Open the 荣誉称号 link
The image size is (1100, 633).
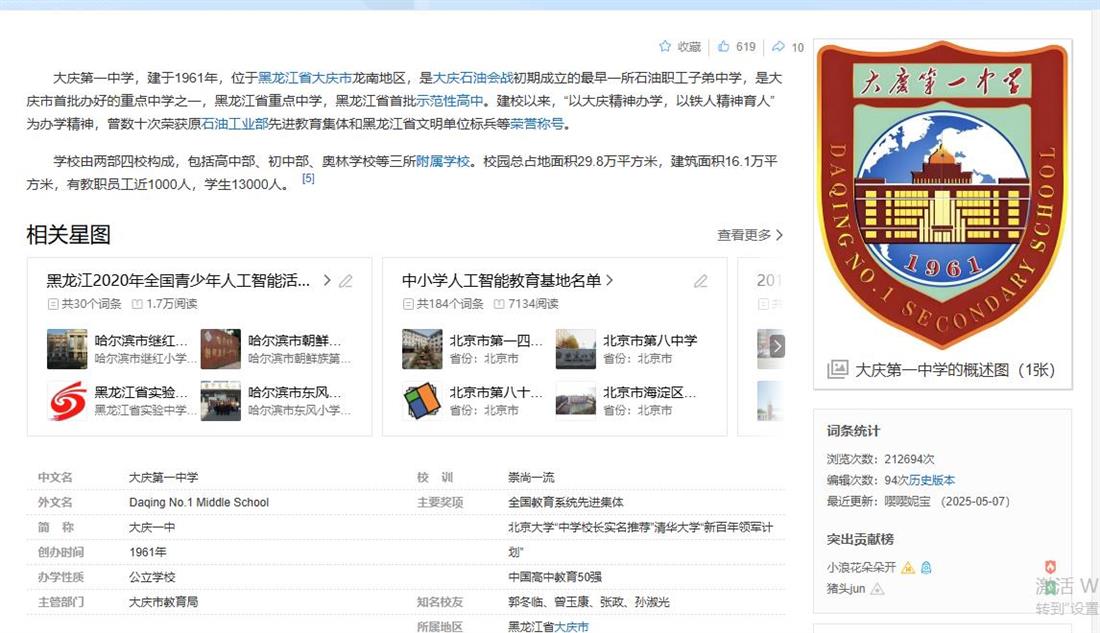click(x=537, y=124)
